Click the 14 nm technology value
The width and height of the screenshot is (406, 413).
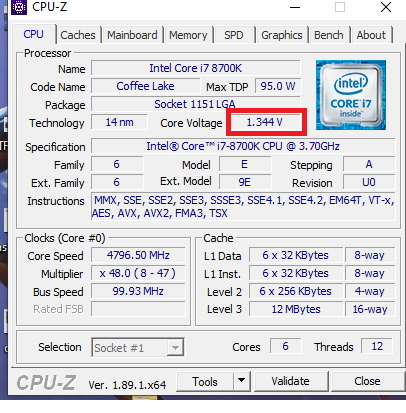[x=119, y=122]
